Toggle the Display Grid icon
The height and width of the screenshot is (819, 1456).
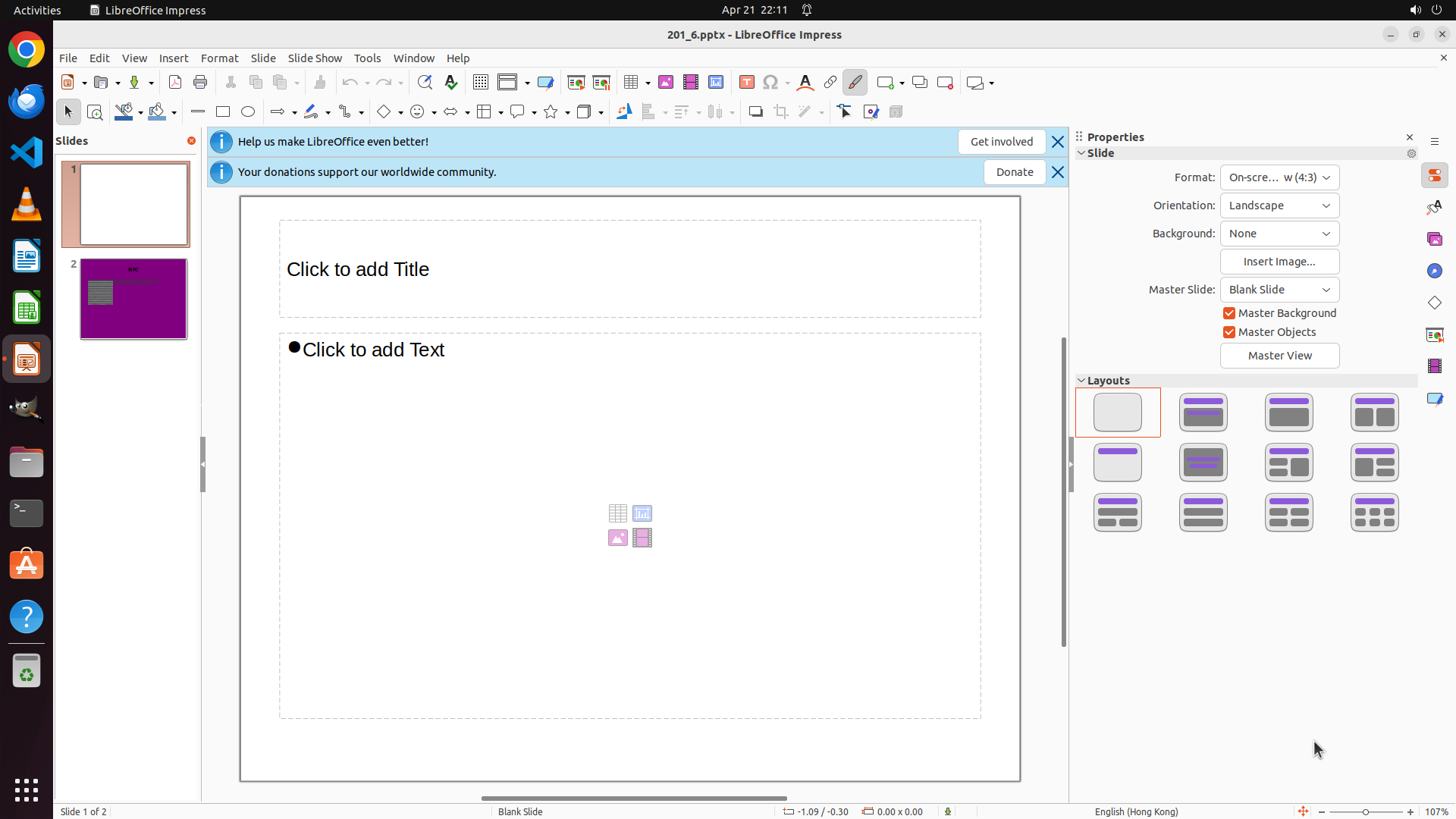click(x=481, y=83)
